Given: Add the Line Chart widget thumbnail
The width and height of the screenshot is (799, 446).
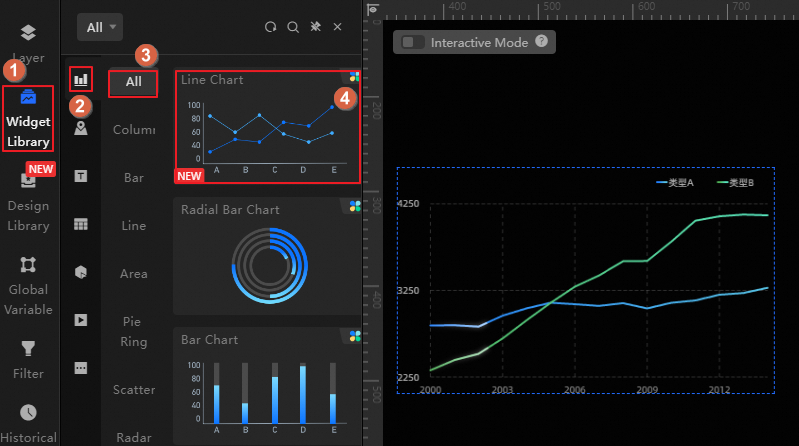Looking at the screenshot, I should point(268,127).
